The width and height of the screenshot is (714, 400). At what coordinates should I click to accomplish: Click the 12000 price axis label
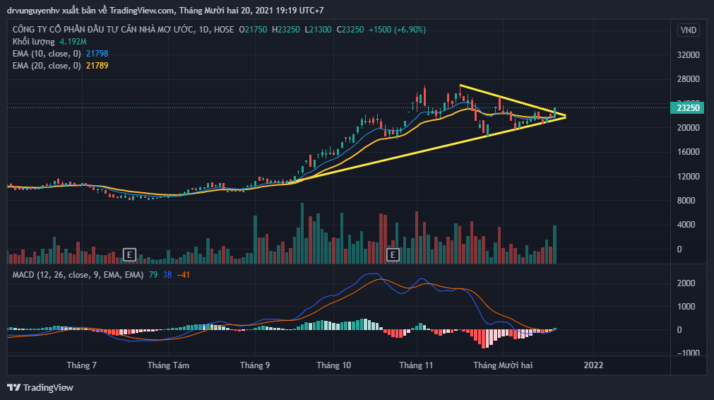(688, 176)
